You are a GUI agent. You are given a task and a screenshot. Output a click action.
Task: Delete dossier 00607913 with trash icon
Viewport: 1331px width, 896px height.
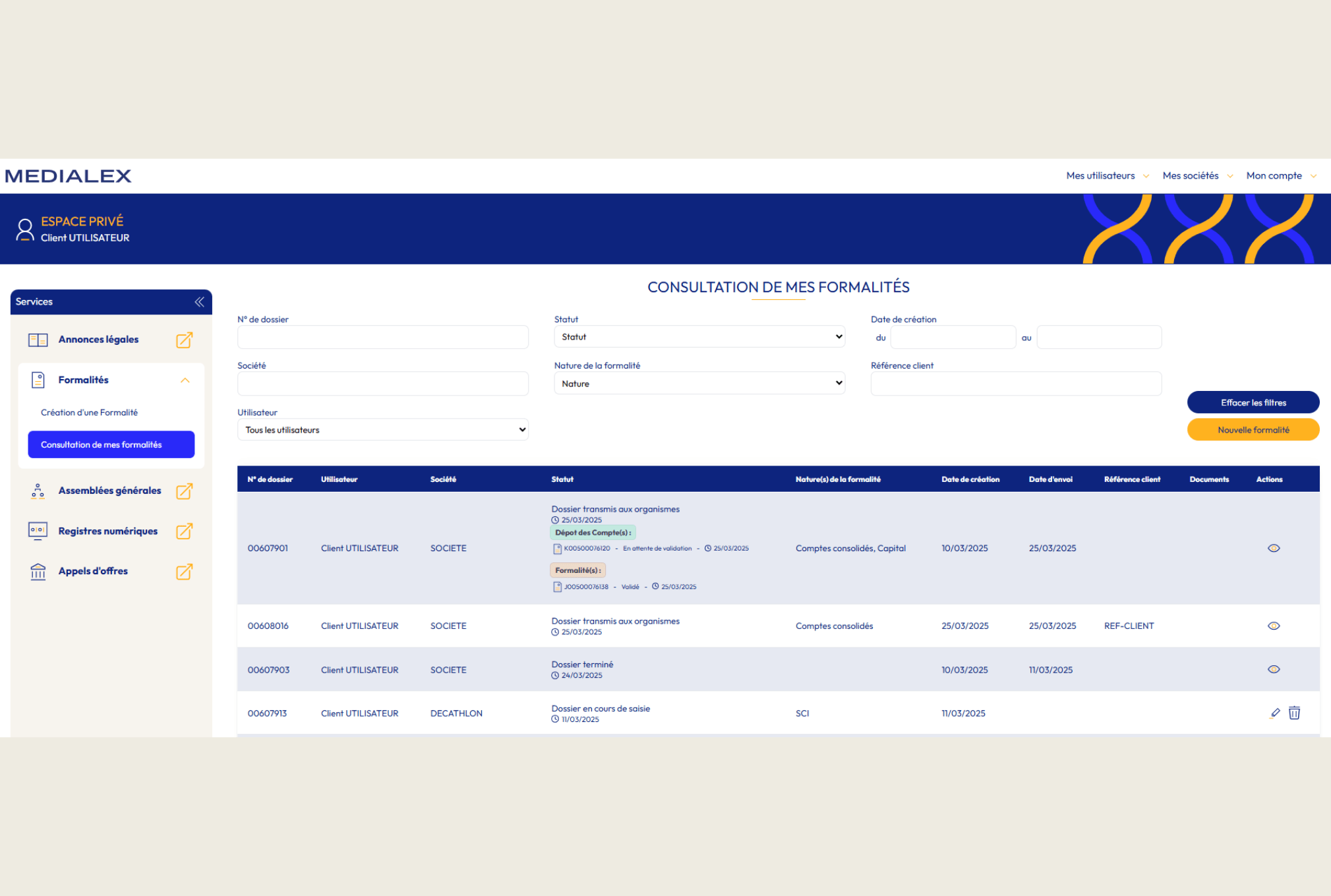pos(1294,713)
